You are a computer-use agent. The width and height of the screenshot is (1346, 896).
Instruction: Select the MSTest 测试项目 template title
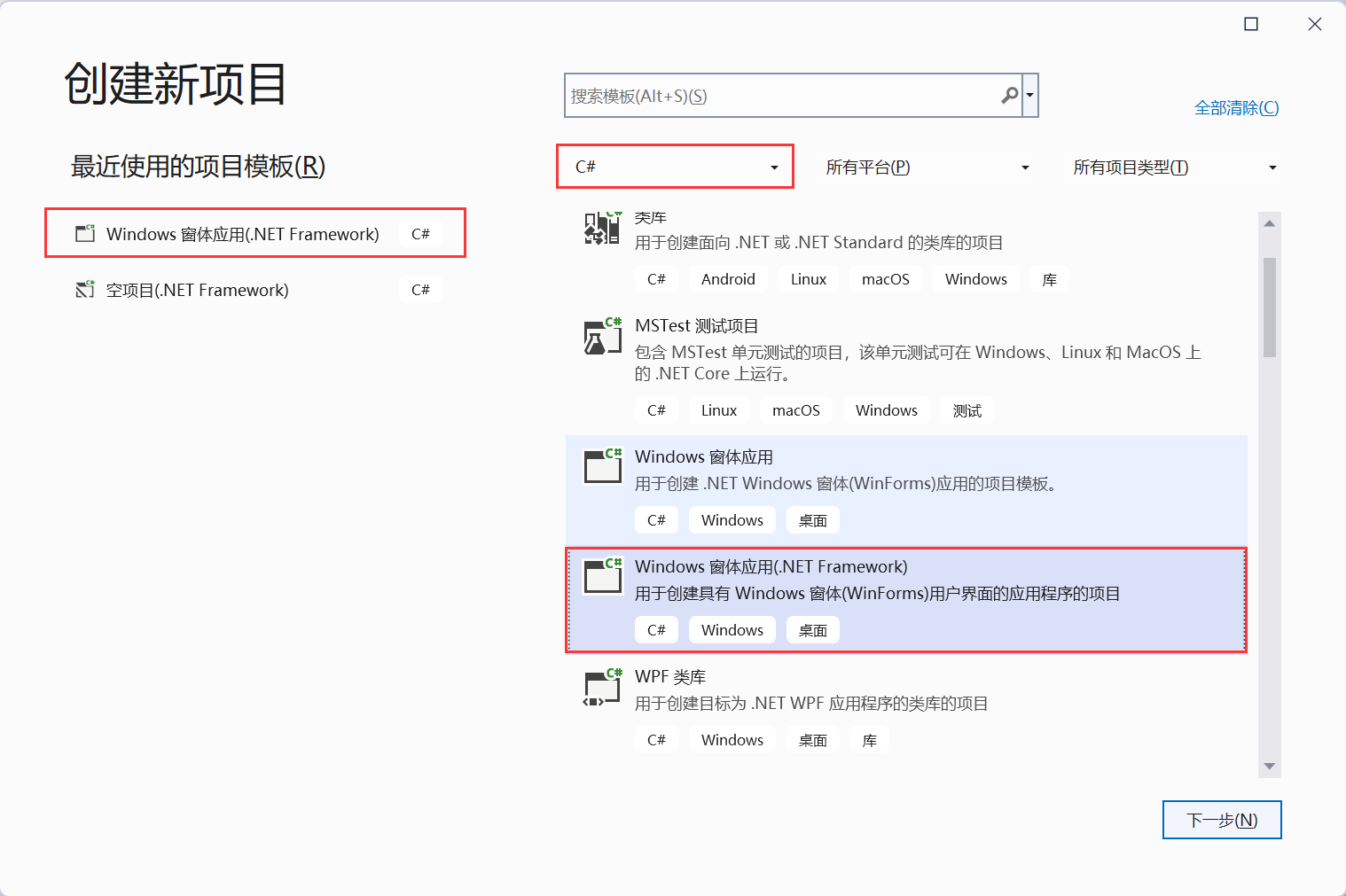[x=696, y=325]
